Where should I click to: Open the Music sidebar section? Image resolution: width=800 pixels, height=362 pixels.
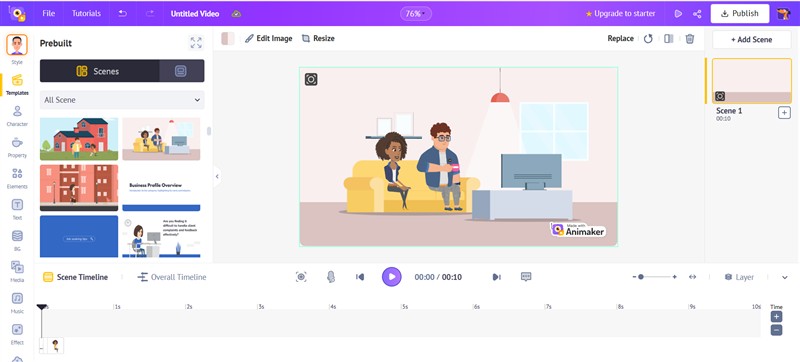click(x=17, y=302)
